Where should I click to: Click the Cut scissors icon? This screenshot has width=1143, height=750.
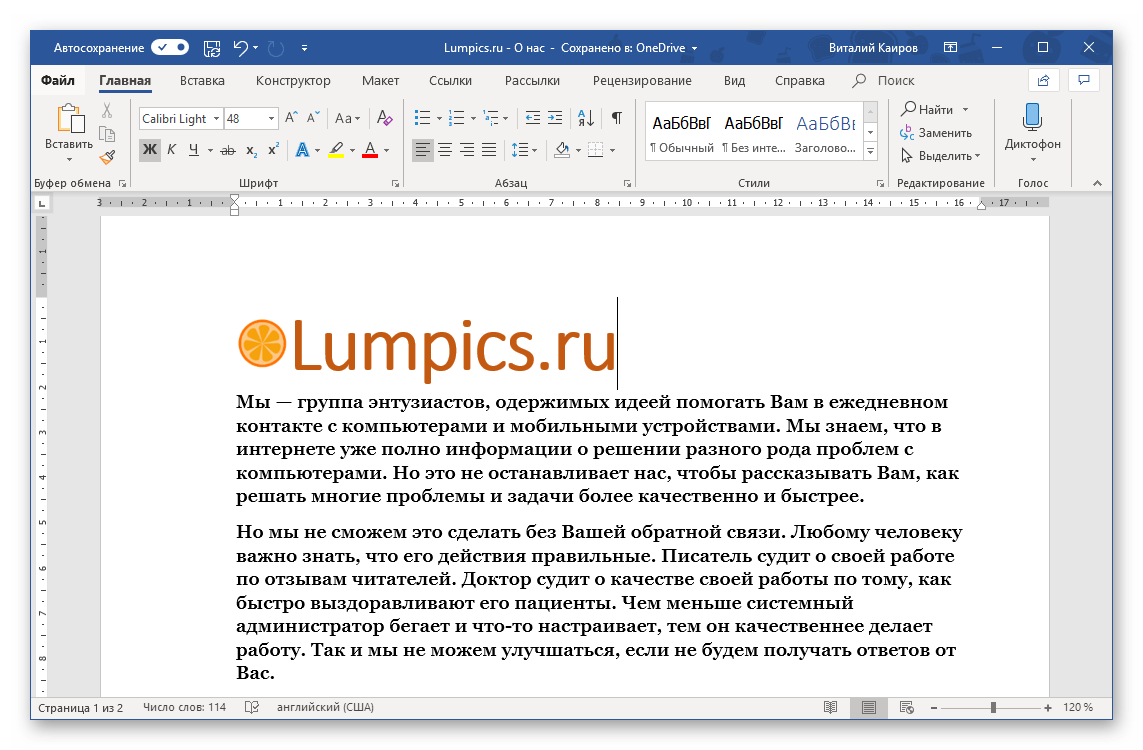click(x=107, y=111)
